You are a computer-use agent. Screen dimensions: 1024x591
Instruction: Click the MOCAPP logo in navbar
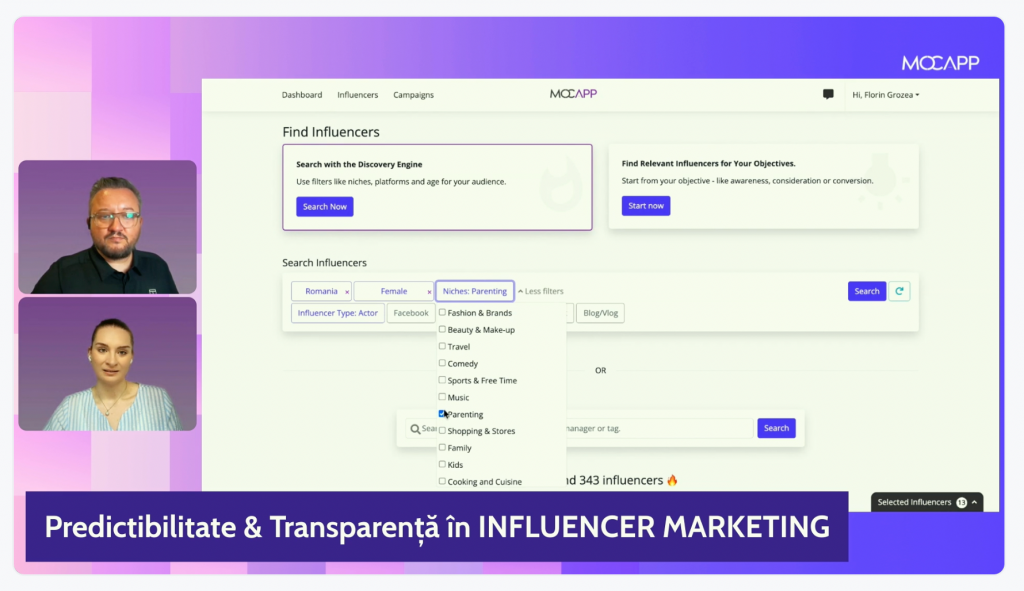[x=573, y=94]
